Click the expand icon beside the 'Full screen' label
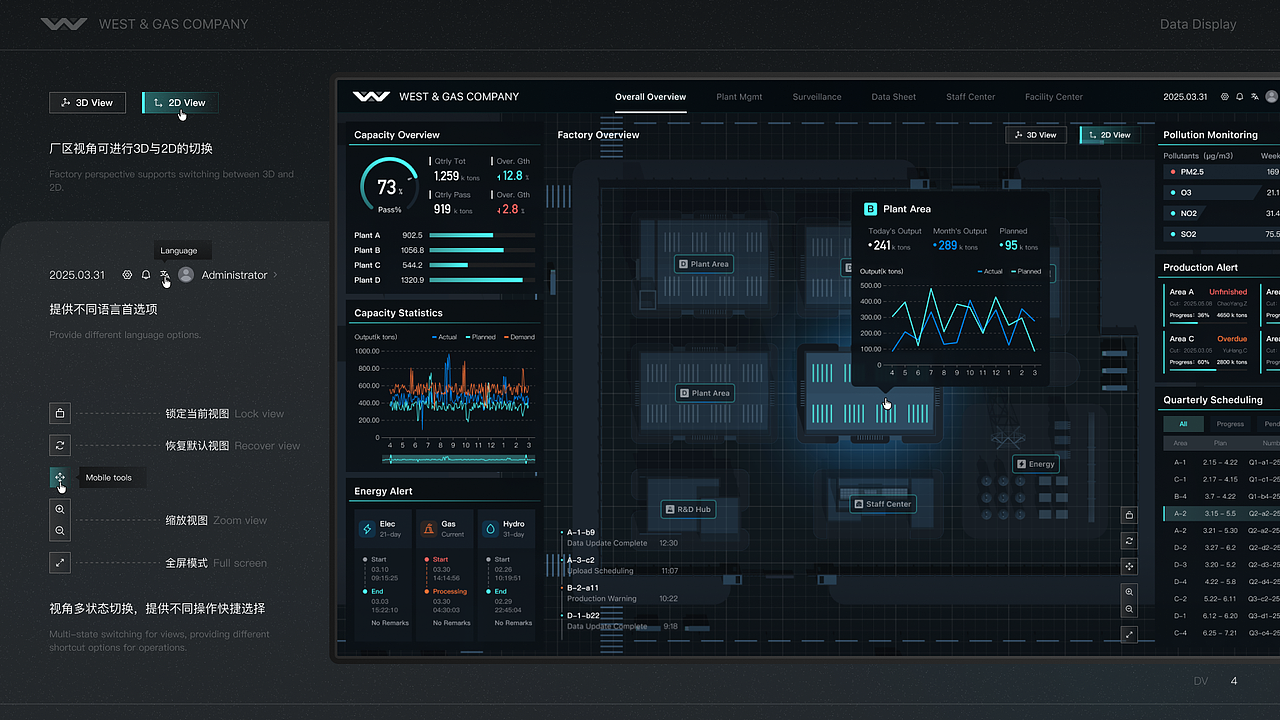Viewport: 1280px width, 720px height. [x=60, y=563]
